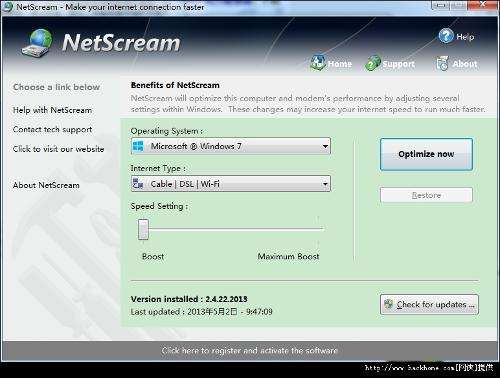
Task: Open Contact tech support link
Action: (52, 129)
